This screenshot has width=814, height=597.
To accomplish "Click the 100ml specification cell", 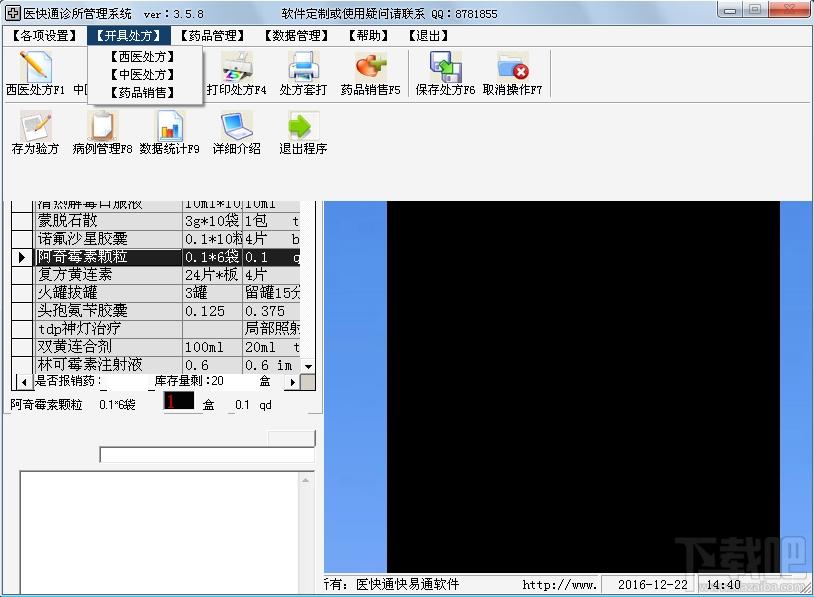I will pos(212,346).
